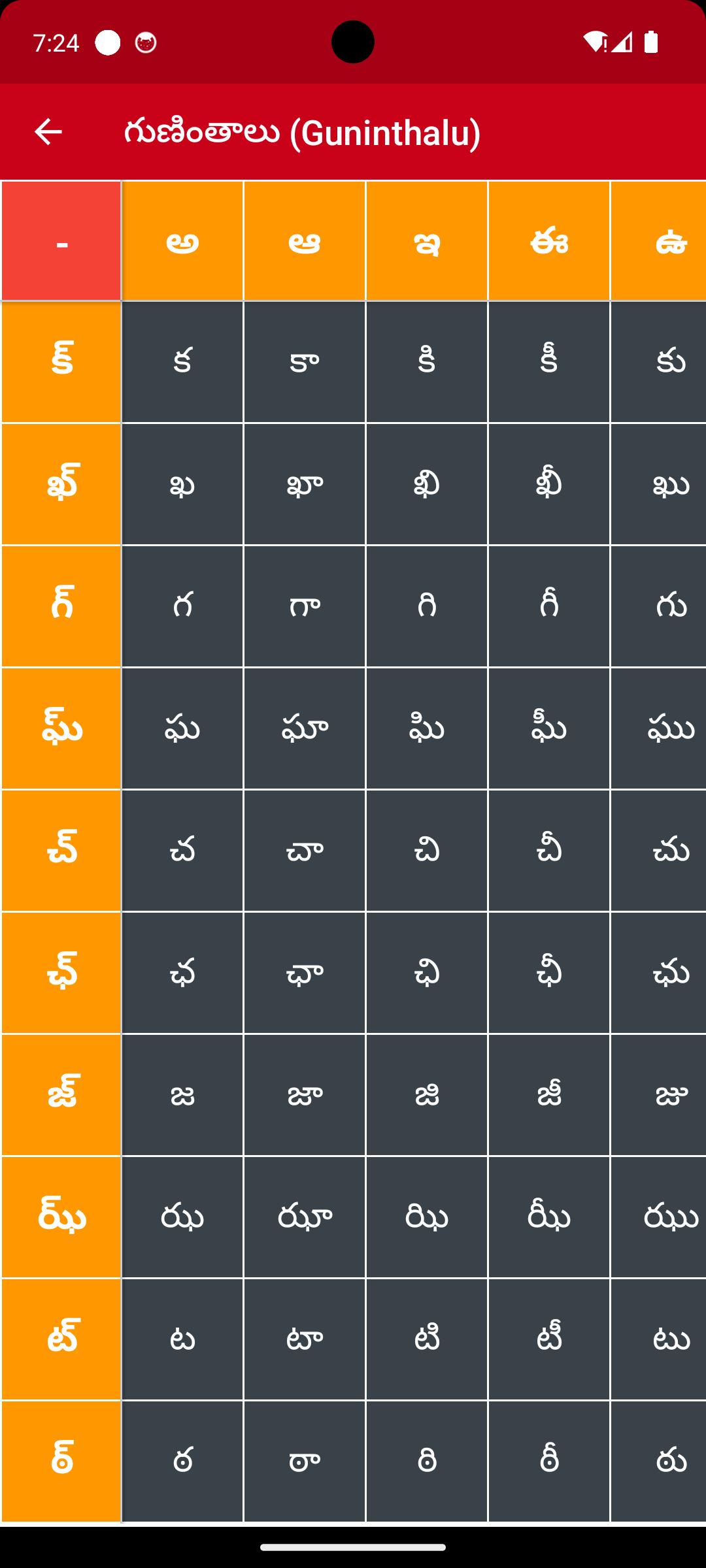Select the ఆ vowel column header

(305, 242)
